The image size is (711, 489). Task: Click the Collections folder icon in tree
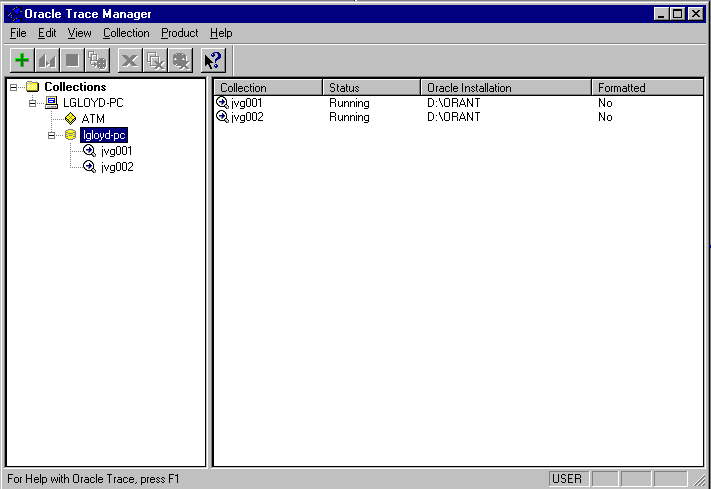click(33, 86)
